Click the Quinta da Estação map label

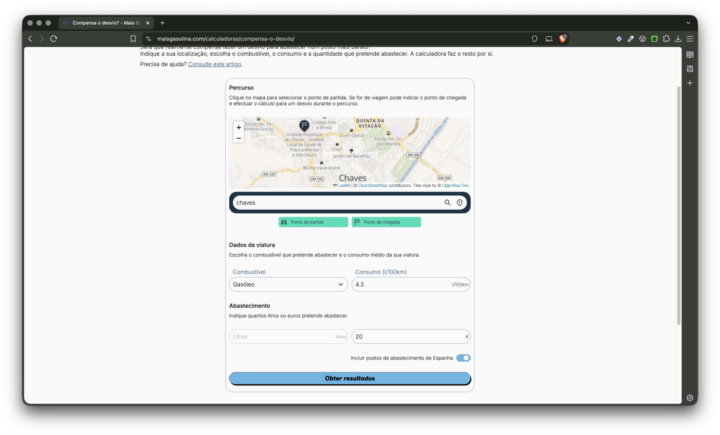click(x=370, y=123)
